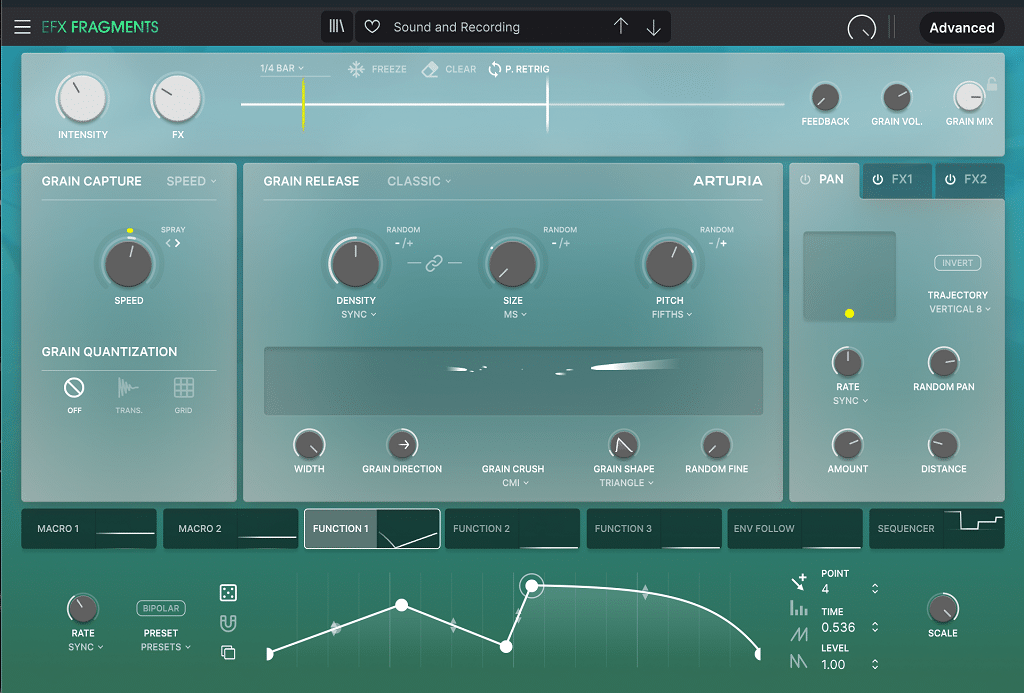This screenshot has height=693, width=1024.
Task: Click the function randomize dice icon
Action: point(229,592)
